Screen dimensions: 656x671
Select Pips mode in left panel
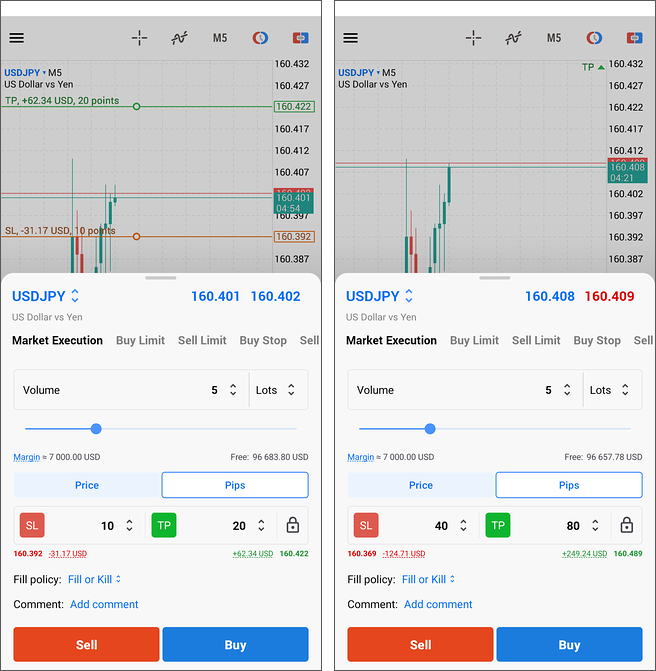pos(235,485)
